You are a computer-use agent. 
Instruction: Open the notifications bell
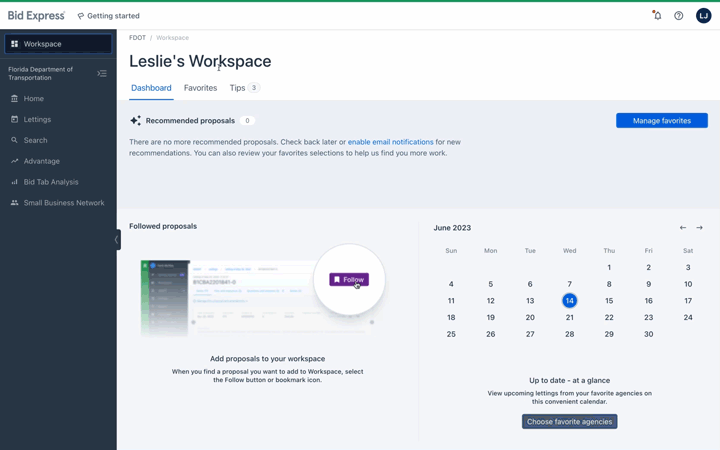pos(657,16)
